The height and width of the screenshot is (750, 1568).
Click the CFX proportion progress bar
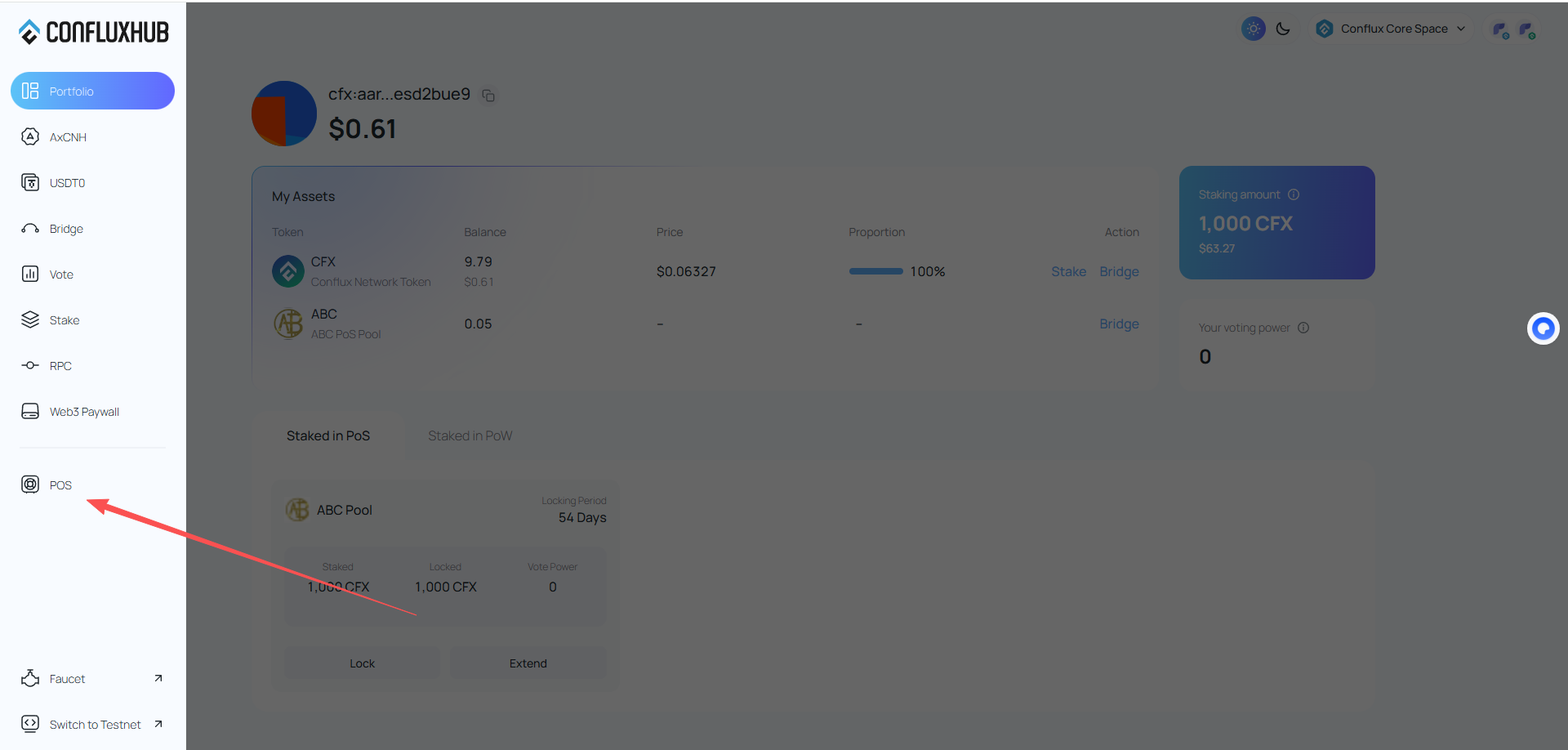(x=875, y=271)
